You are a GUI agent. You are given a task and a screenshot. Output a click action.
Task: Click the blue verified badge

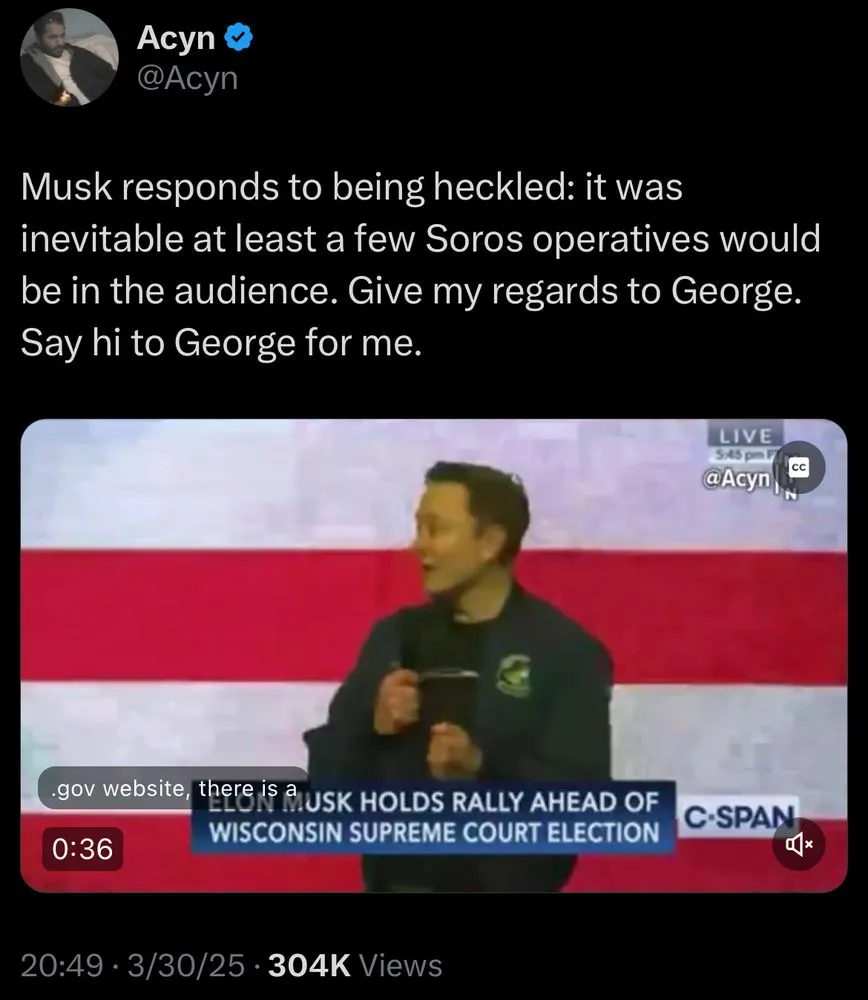coord(240,38)
